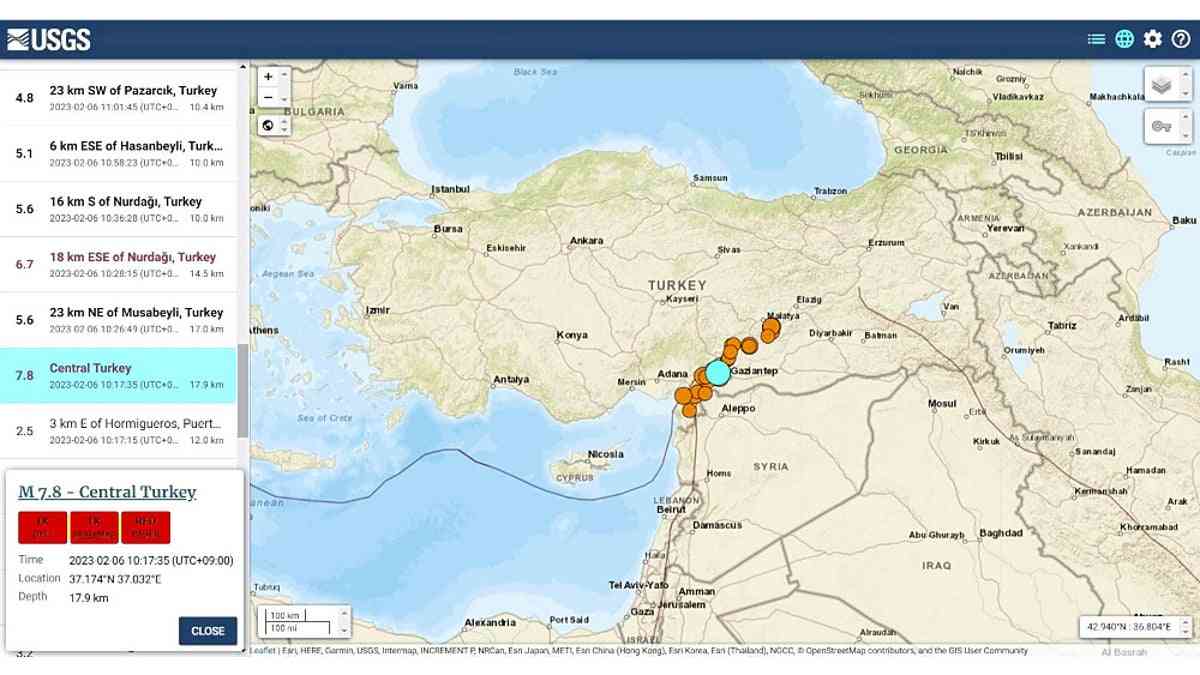Open the middle ShakeMap intensity badge
Image resolution: width=1200 pixels, height=675 pixels.
(95, 527)
